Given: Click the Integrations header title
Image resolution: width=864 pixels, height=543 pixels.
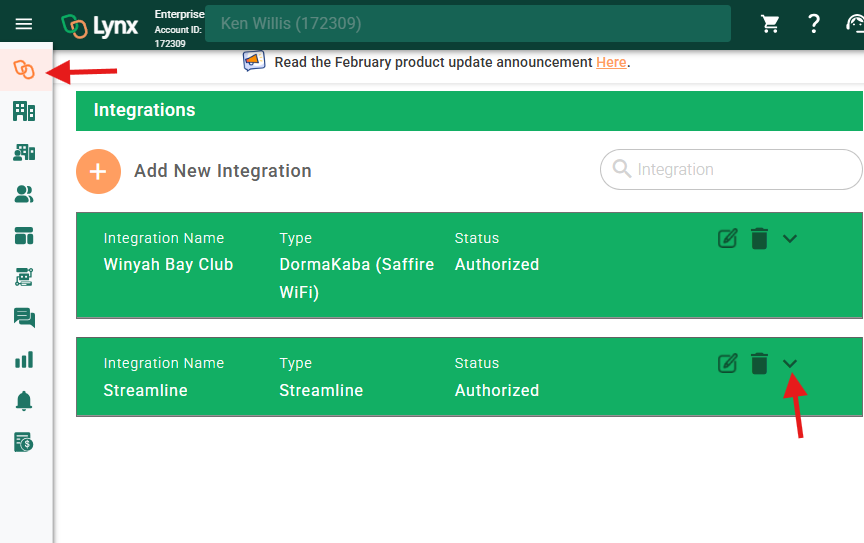Looking at the screenshot, I should pos(144,110).
